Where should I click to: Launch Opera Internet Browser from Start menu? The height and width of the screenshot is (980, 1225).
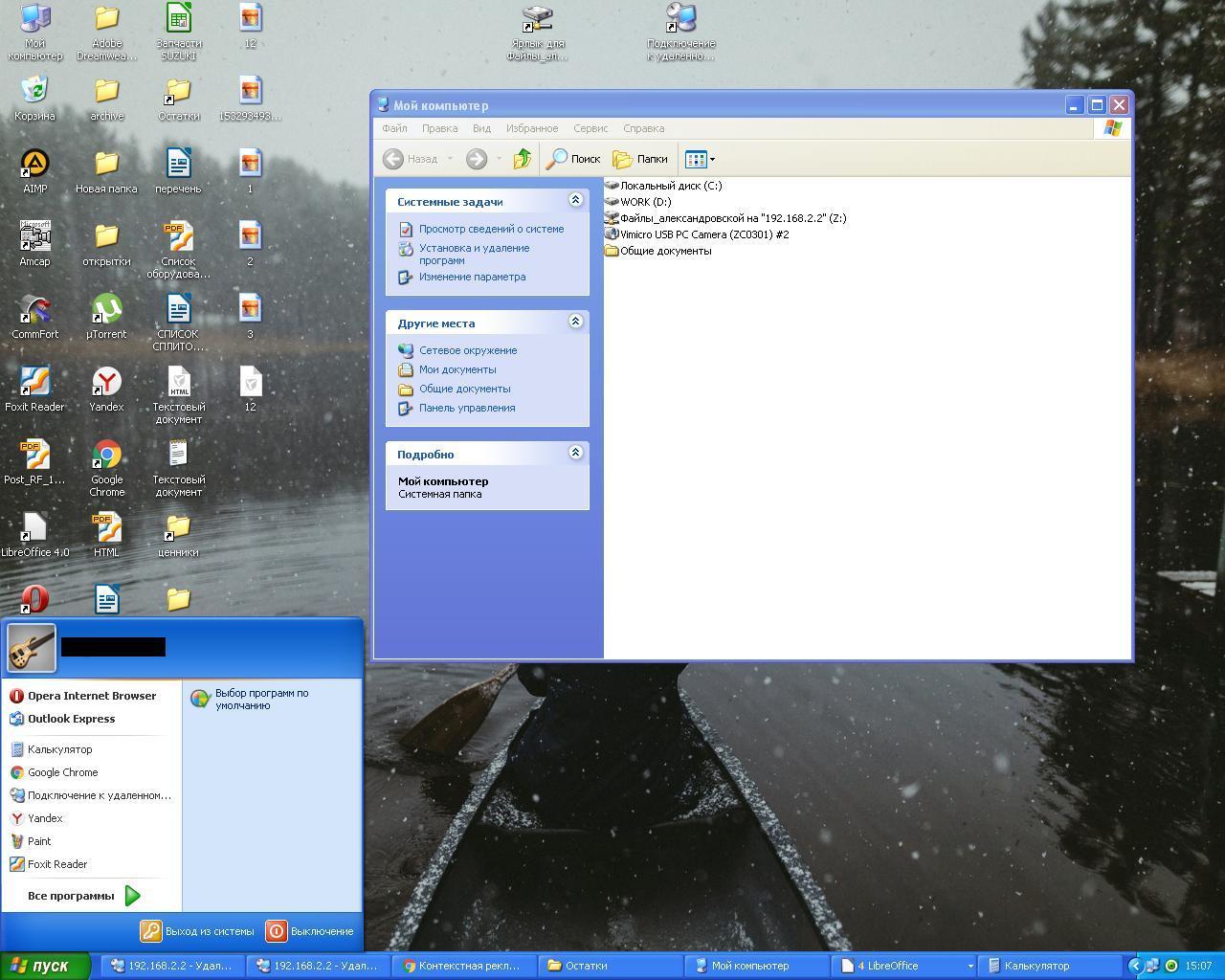91,696
